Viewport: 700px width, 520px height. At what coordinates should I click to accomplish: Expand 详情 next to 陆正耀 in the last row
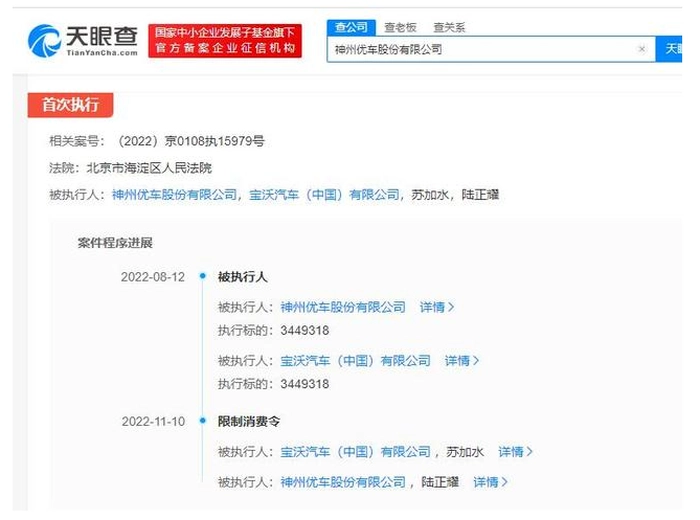490,482
